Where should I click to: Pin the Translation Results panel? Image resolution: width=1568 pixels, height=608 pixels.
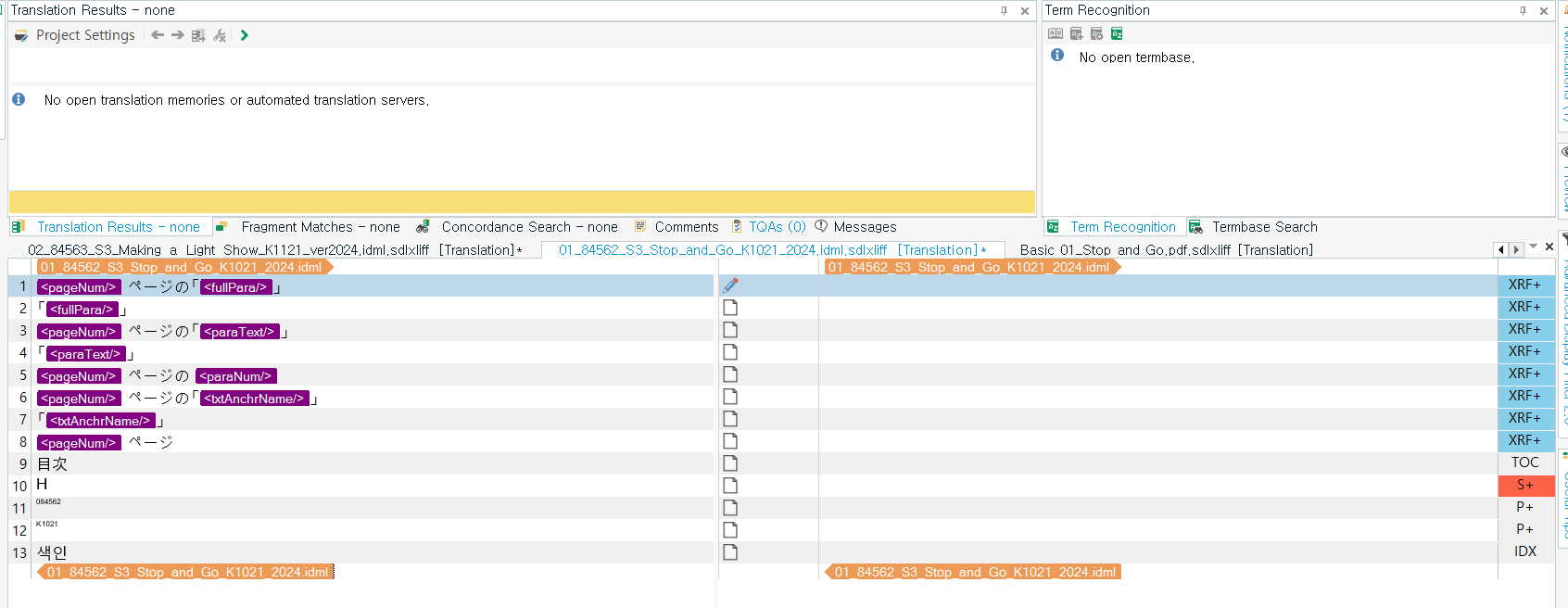click(x=1004, y=11)
